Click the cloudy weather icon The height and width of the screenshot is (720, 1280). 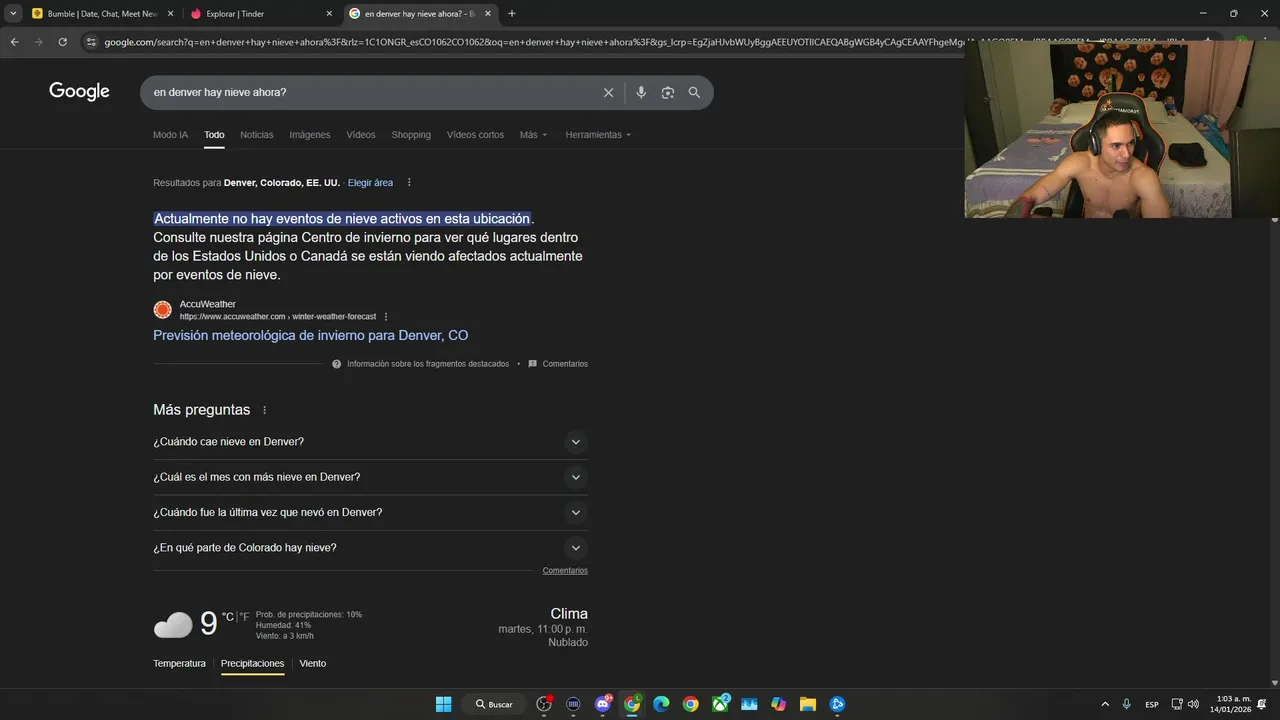click(172, 625)
